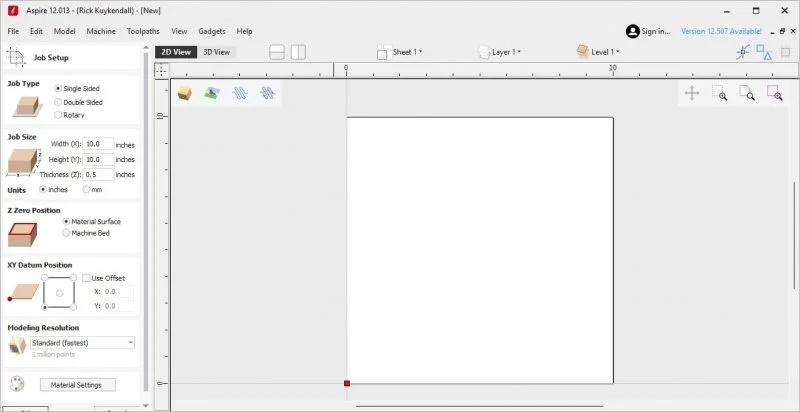The height and width of the screenshot is (412, 800).
Task: Switch to the 3D View tab
Action: pyautogui.click(x=217, y=52)
